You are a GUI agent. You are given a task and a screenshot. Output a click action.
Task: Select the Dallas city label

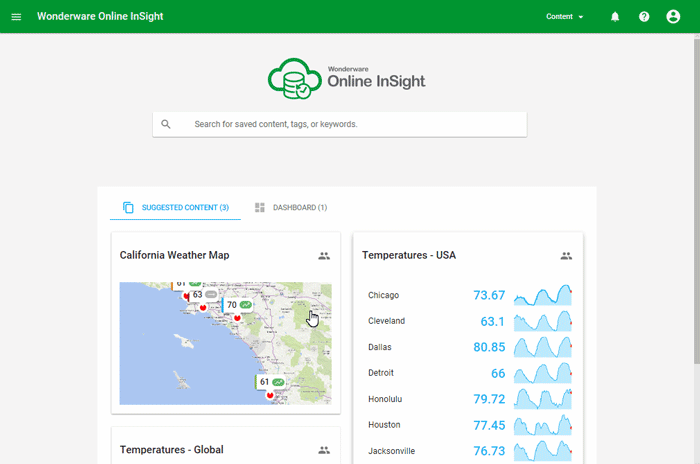click(x=379, y=347)
